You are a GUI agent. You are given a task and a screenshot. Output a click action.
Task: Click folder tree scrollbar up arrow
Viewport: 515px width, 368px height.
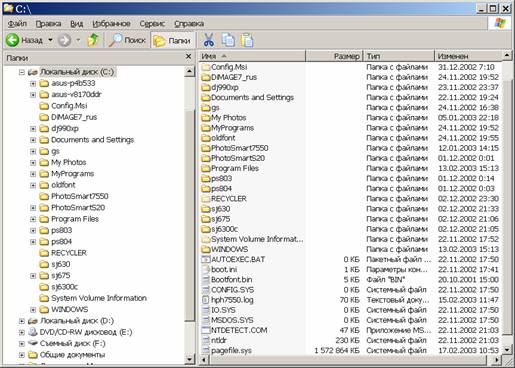point(189,71)
